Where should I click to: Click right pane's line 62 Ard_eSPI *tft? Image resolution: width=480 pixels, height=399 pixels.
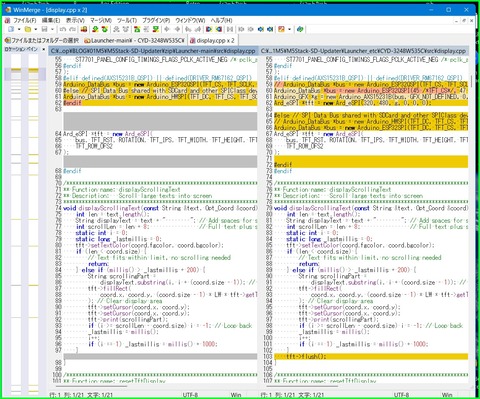click(x=353, y=103)
